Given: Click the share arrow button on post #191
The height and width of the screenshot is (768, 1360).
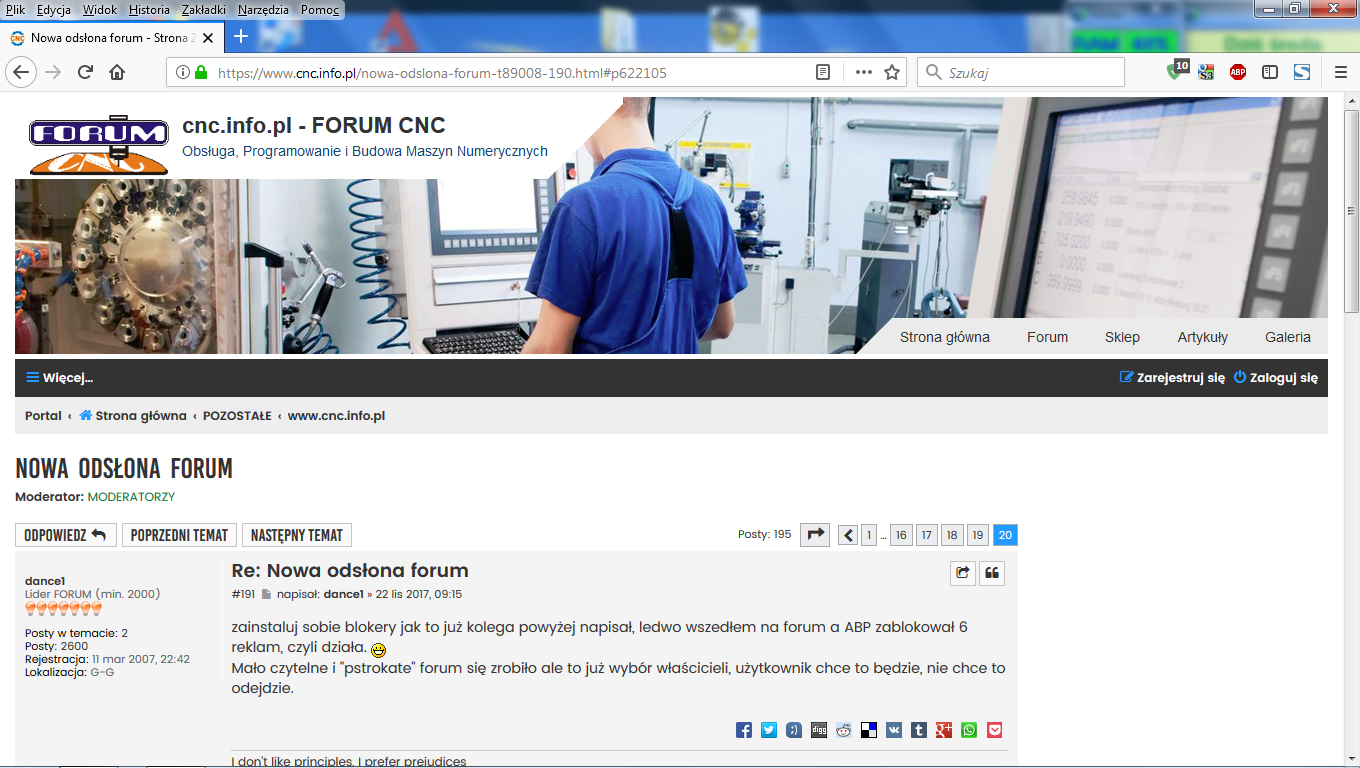Looking at the screenshot, I should 962,573.
